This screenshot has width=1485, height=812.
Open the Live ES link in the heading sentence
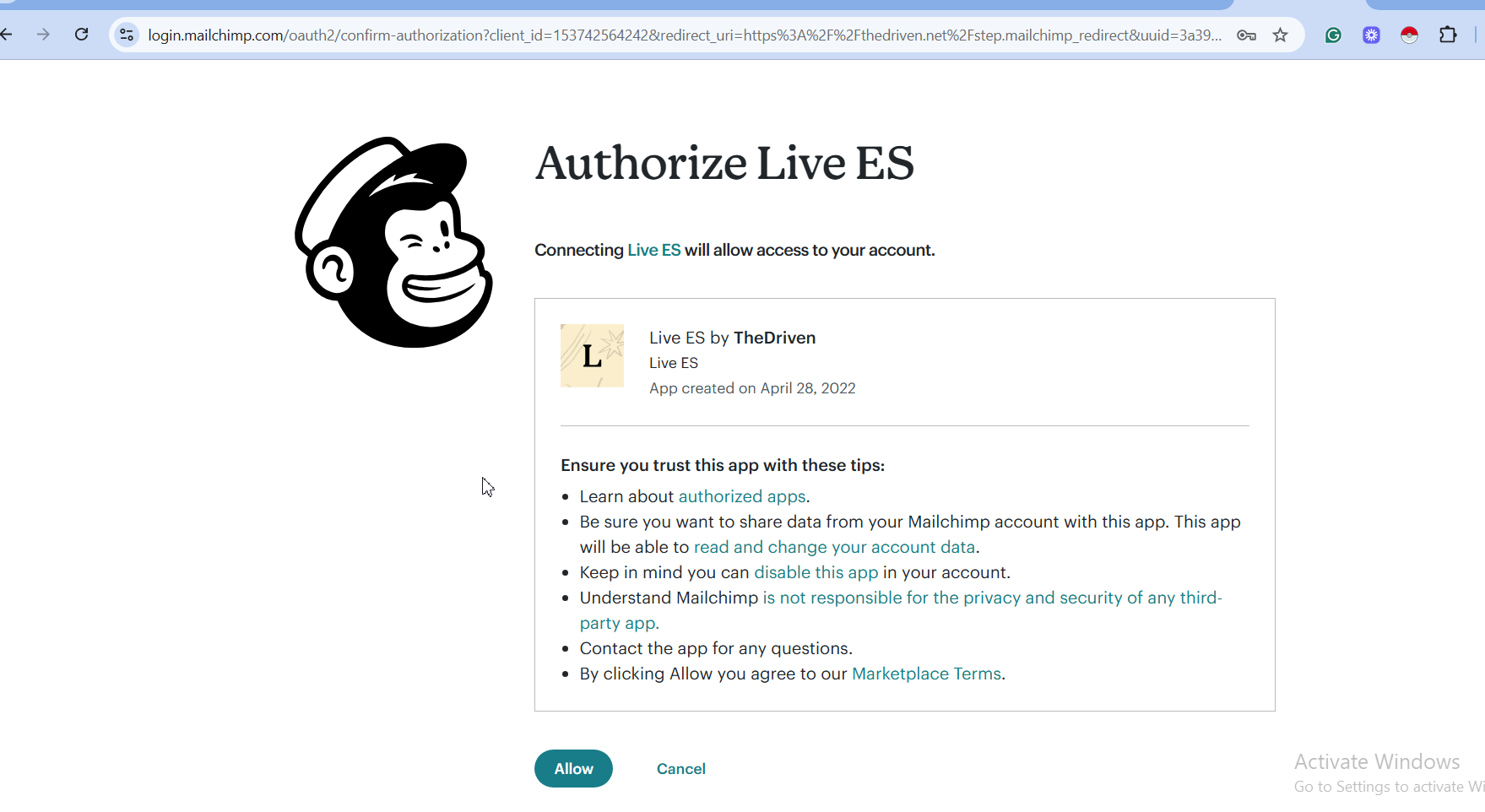point(653,250)
